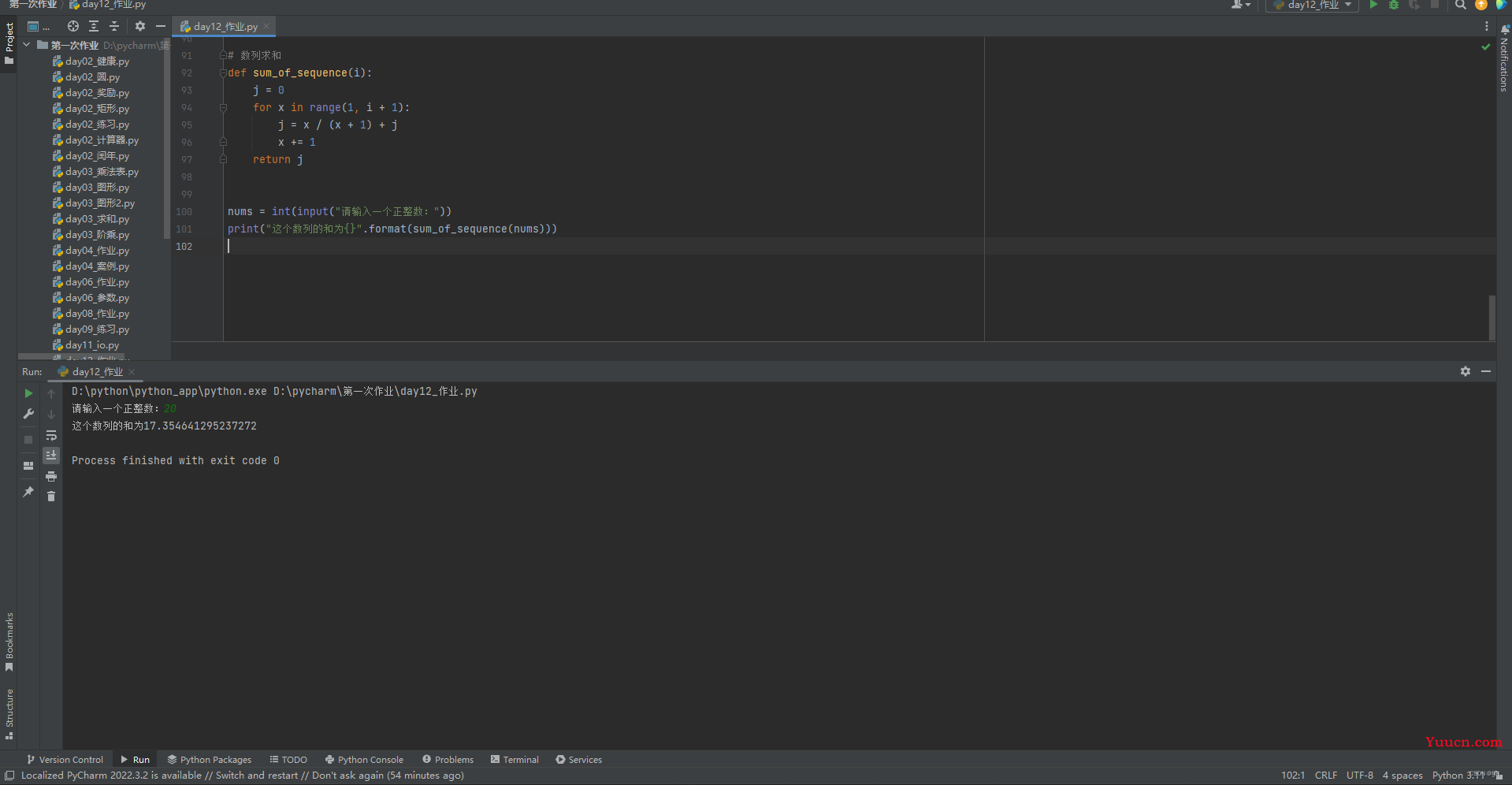Click Down the Stack Trace arrow
The width and height of the screenshot is (1512, 785).
(x=51, y=414)
